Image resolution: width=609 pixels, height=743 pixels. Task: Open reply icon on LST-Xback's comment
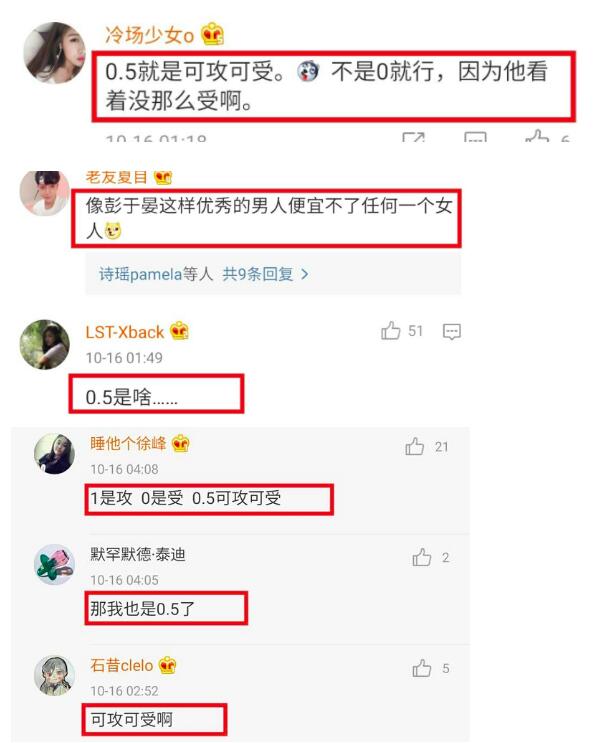point(451,331)
